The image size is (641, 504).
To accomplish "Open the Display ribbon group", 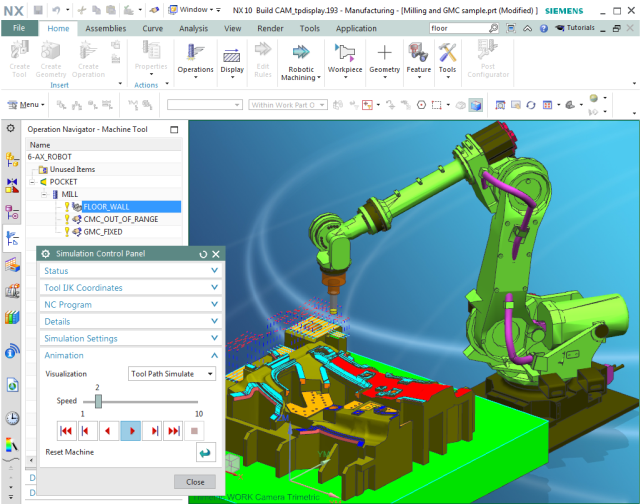I will [232, 60].
